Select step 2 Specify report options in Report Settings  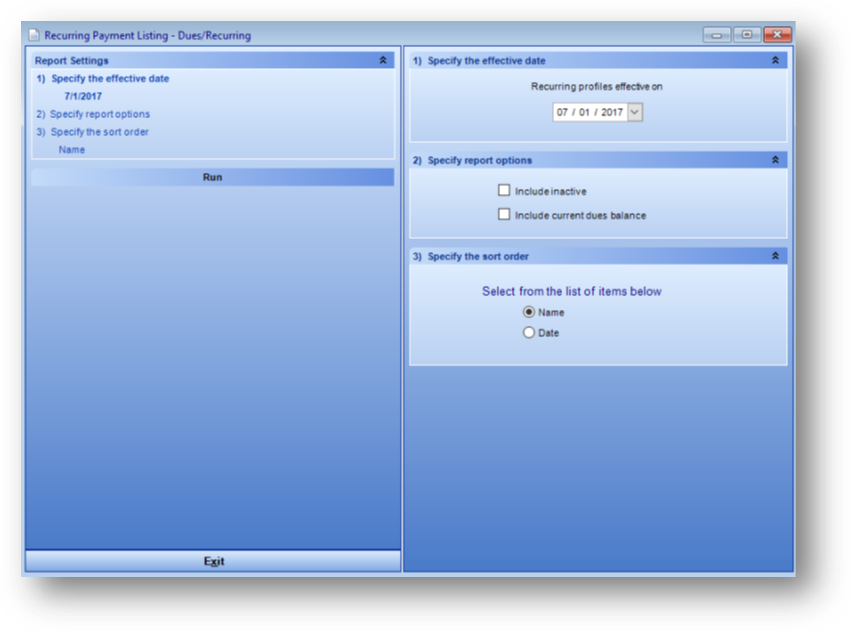point(93,114)
